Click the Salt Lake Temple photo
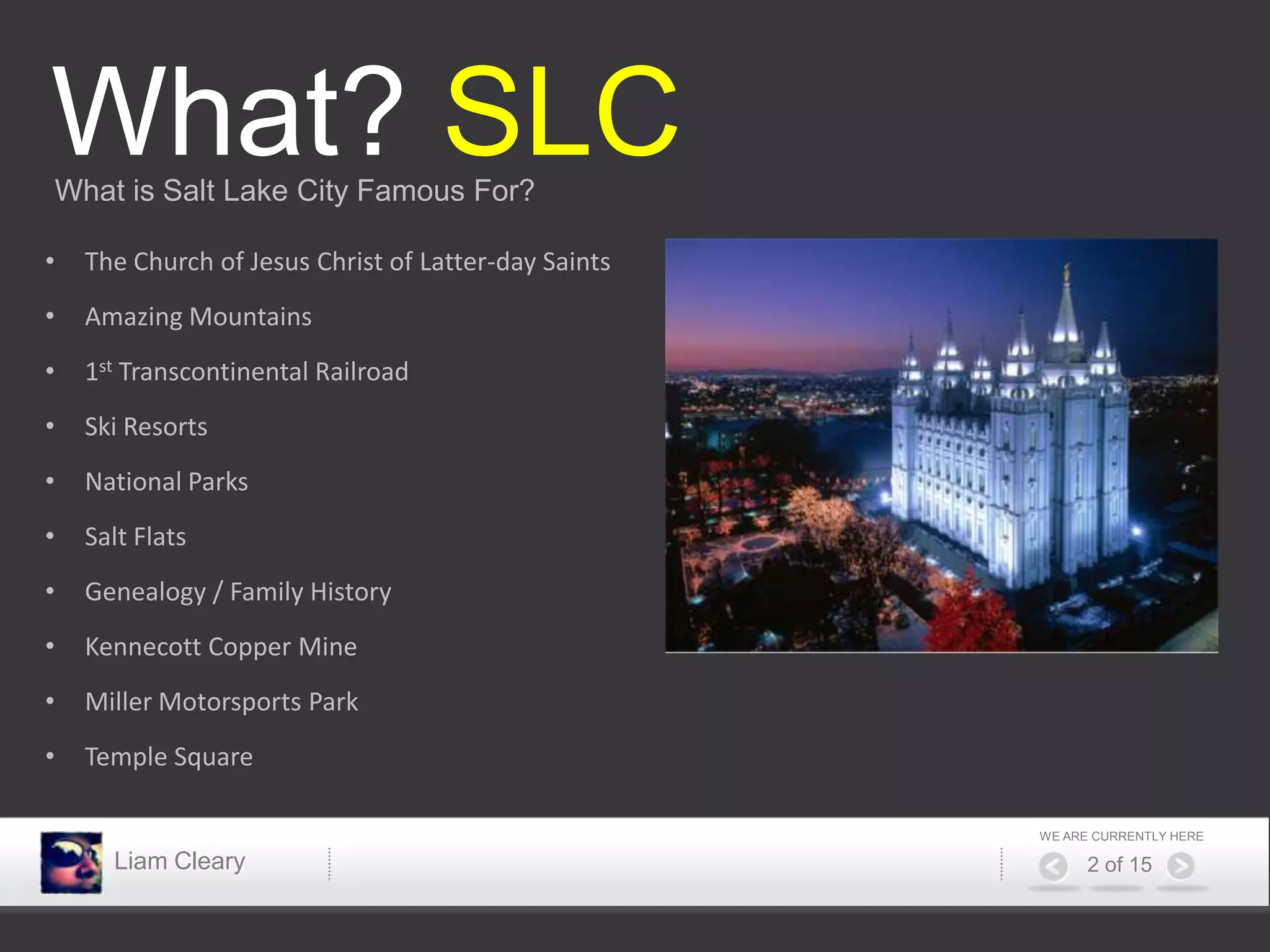The height and width of the screenshot is (952, 1270). 941,445
